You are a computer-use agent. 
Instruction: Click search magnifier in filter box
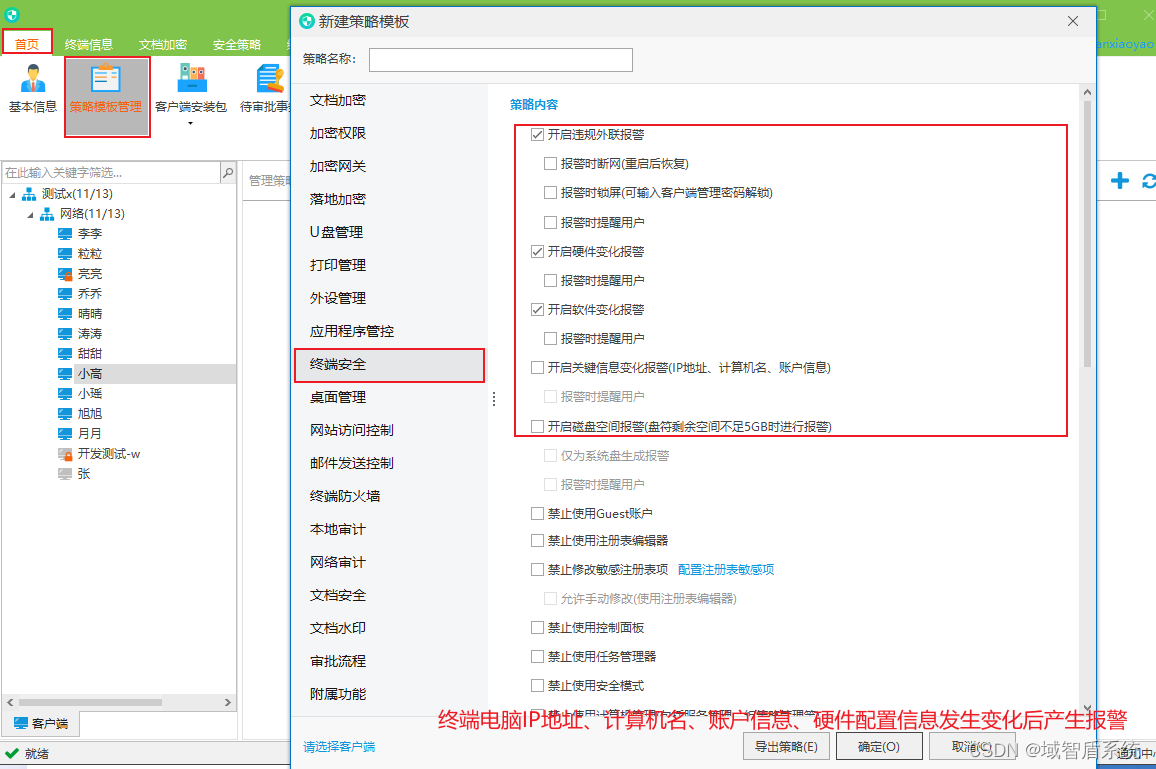tap(229, 173)
